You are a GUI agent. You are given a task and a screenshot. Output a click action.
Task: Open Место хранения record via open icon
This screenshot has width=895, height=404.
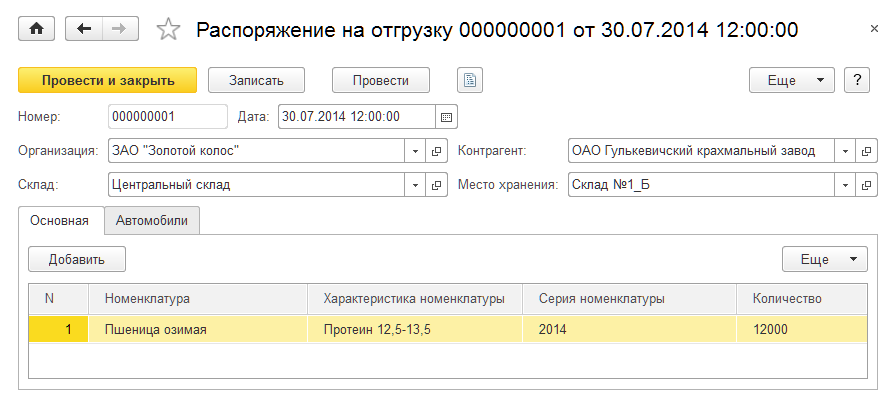[x=866, y=185]
